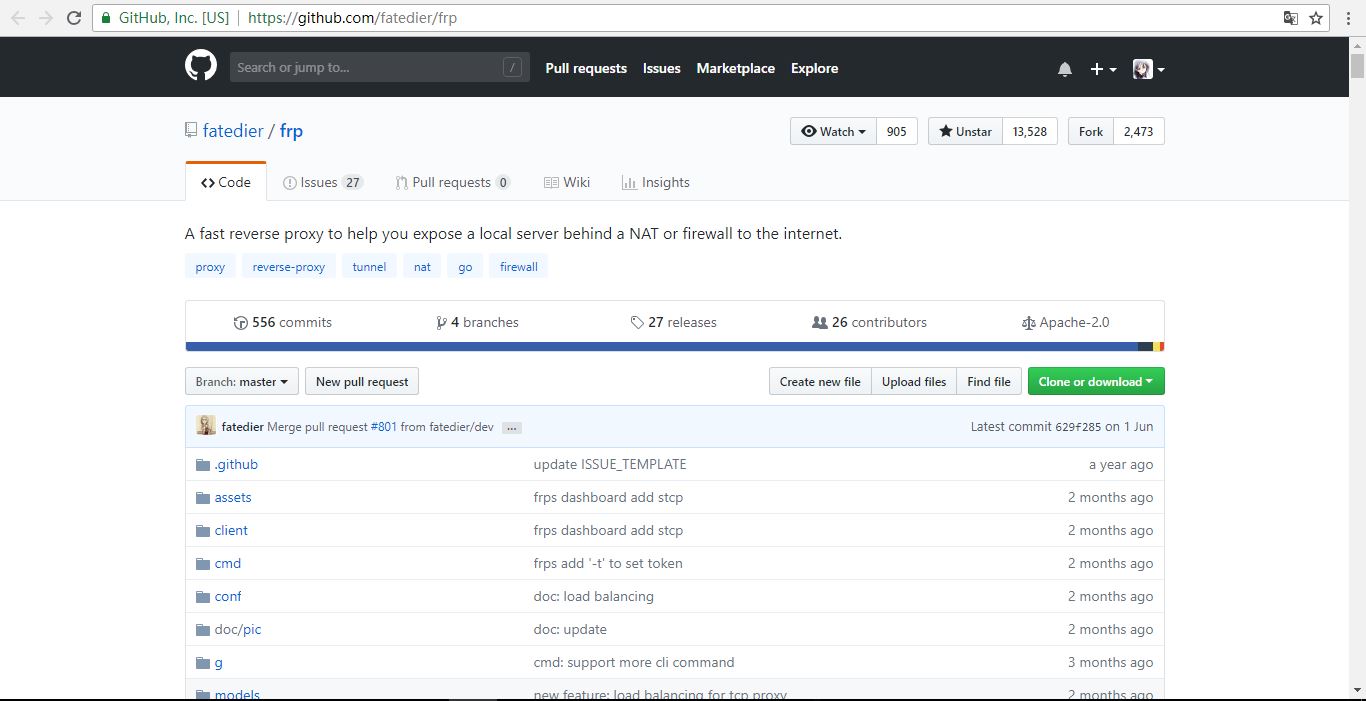The image size is (1366, 701).
Task: Open the notifications bell
Action: coord(1065,69)
